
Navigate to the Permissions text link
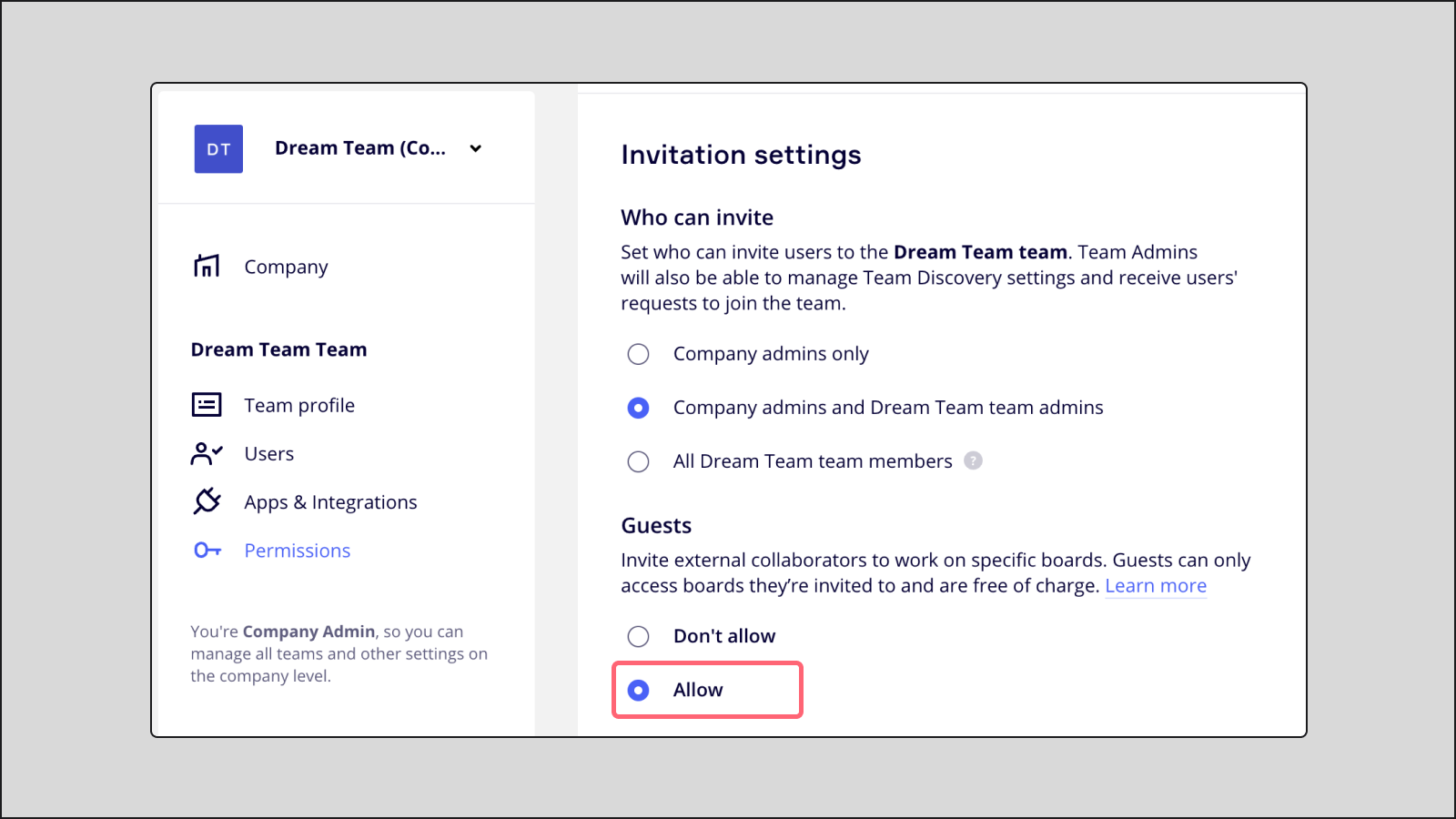[297, 551]
